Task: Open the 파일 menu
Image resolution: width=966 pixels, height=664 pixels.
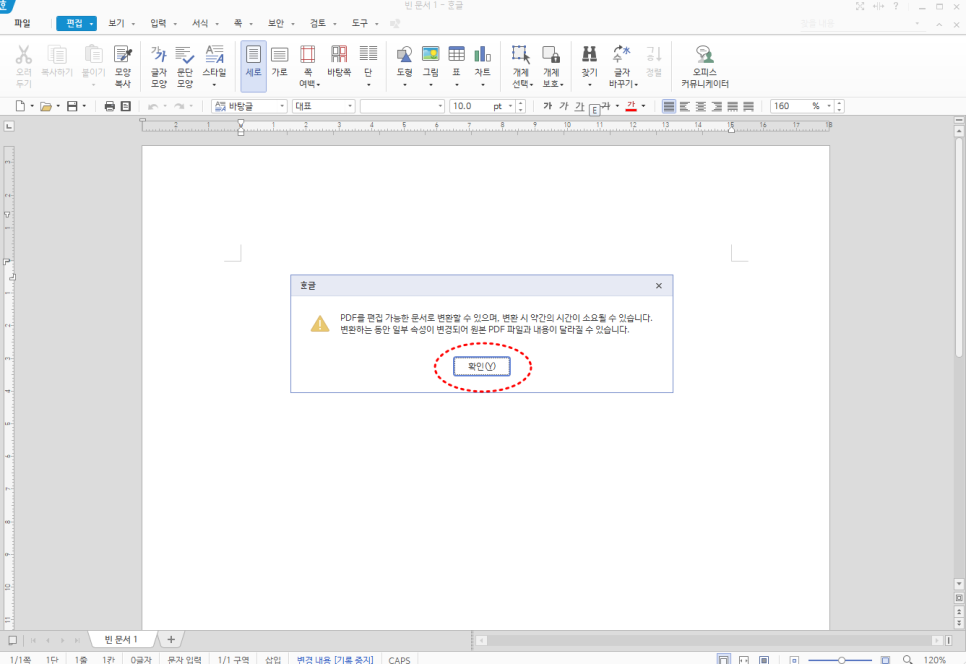Action: point(22,23)
